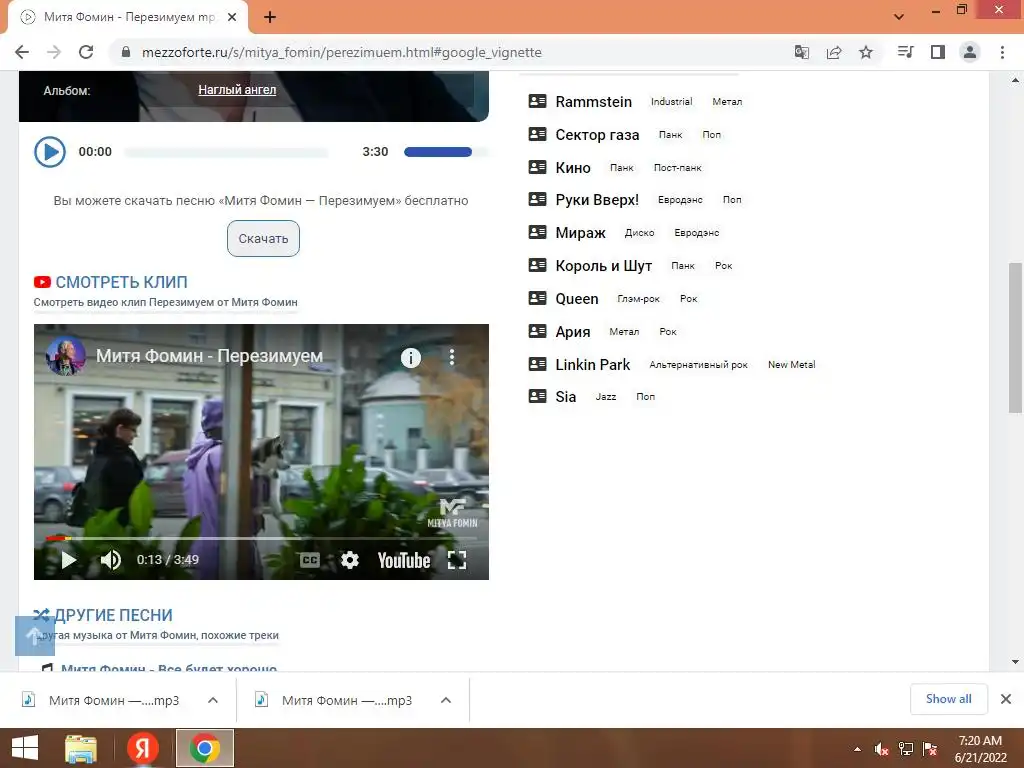Click the card icon beside Queen
Screen dimensions: 1024x768
click(537, 298)
